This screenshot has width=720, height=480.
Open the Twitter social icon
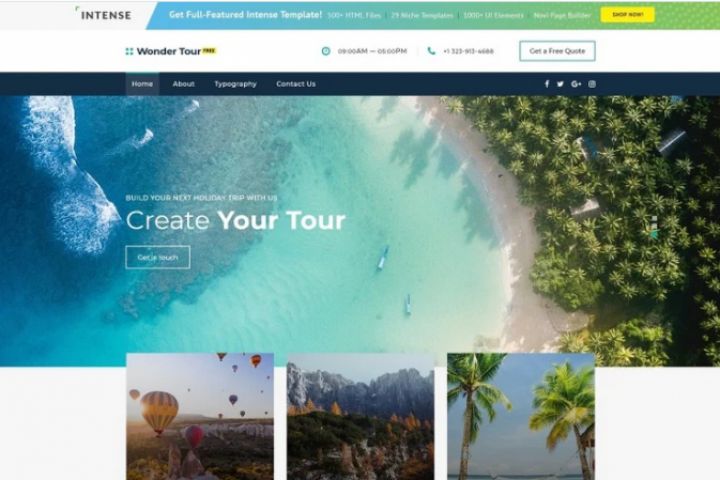(x=560, y=84)
